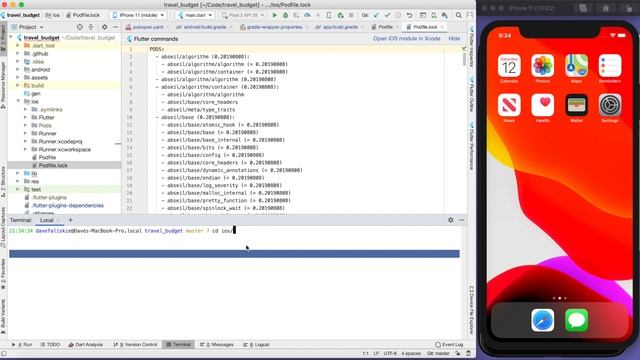This screenshot has width=640, height=360.
Task: Open the Messages tool window
Action: [217, 344]
